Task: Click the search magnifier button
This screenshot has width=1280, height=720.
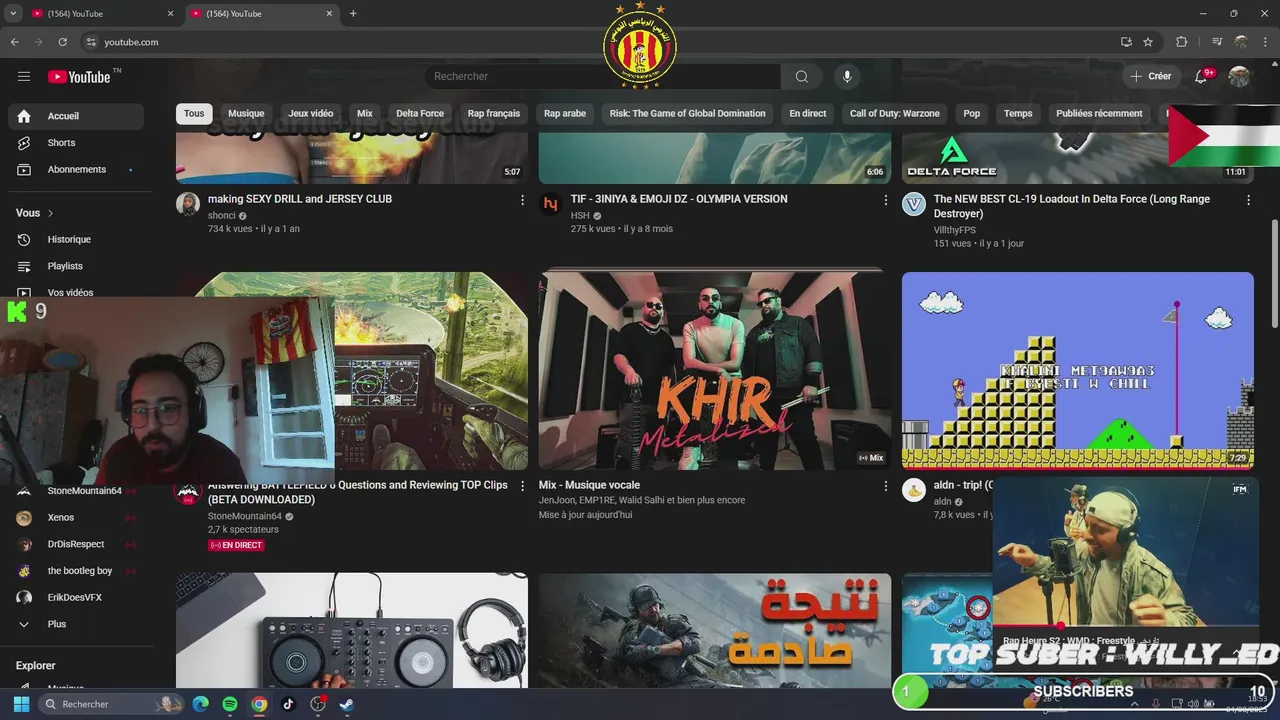Action: pos(802,76)
